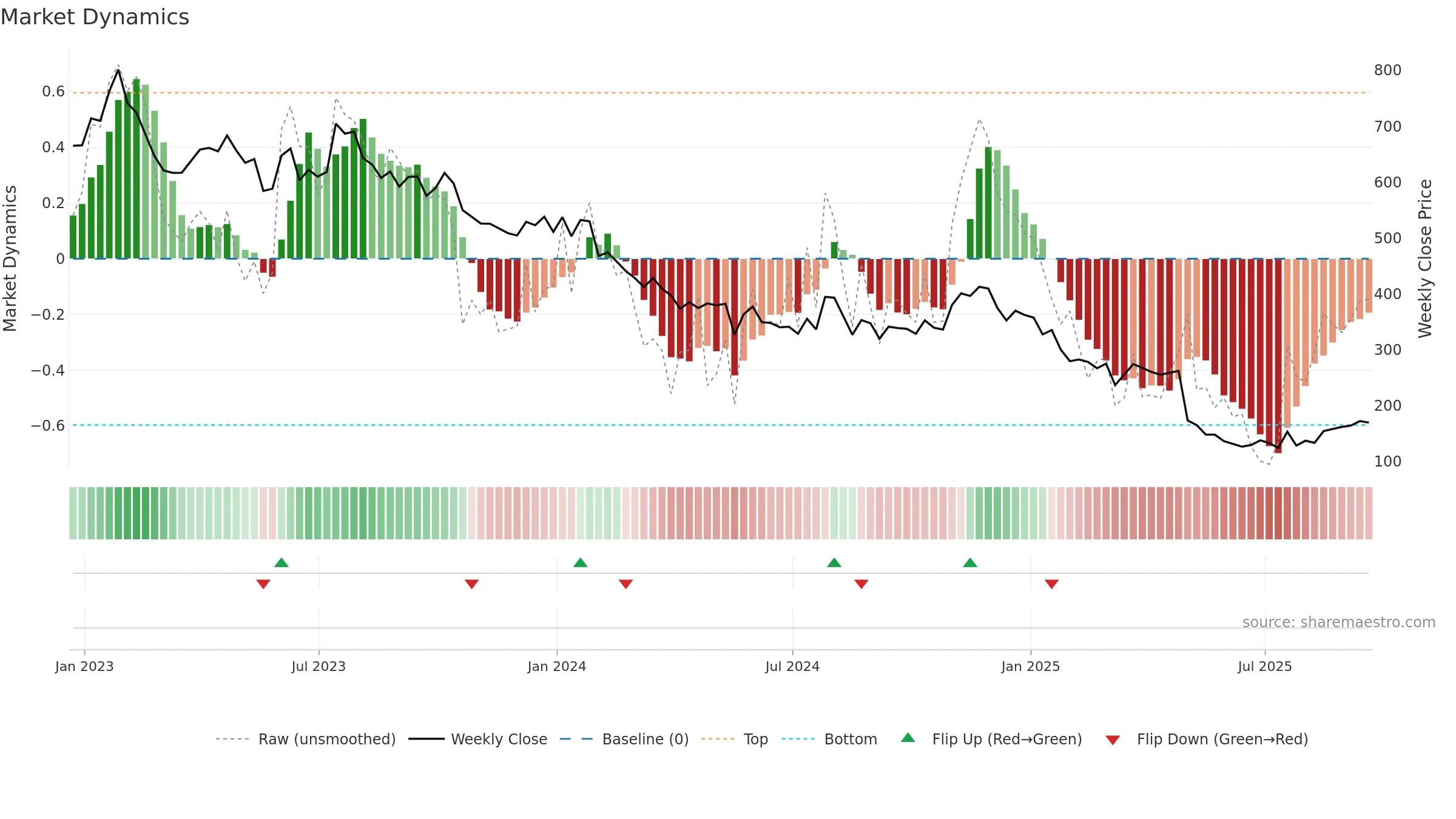Click the −0.2 left axis tick label
Viewport: 1456px width, 819px height.
point(48,314)
